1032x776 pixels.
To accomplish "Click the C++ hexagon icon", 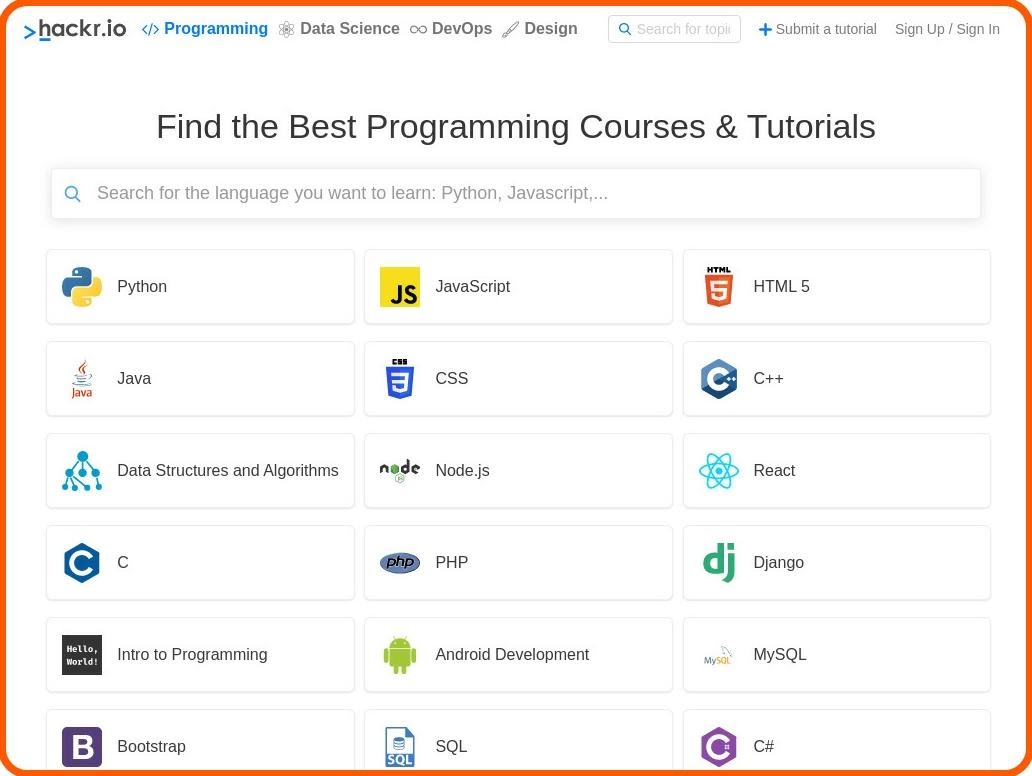I will tap(718, 379).
